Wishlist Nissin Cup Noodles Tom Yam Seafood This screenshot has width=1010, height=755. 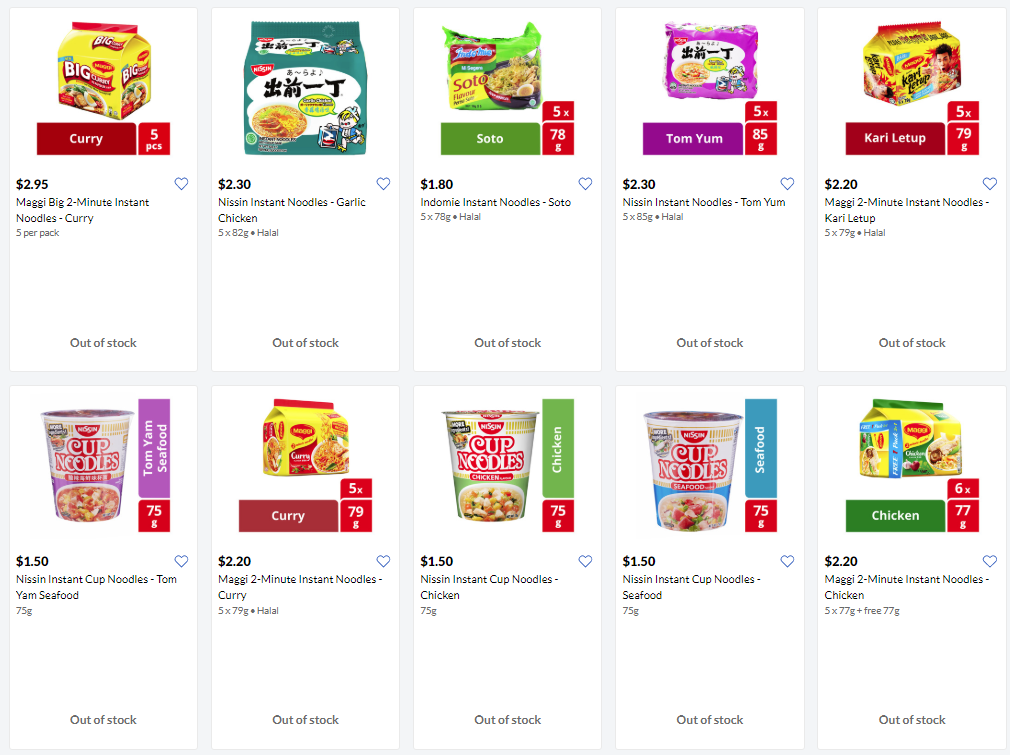(181, 561)
